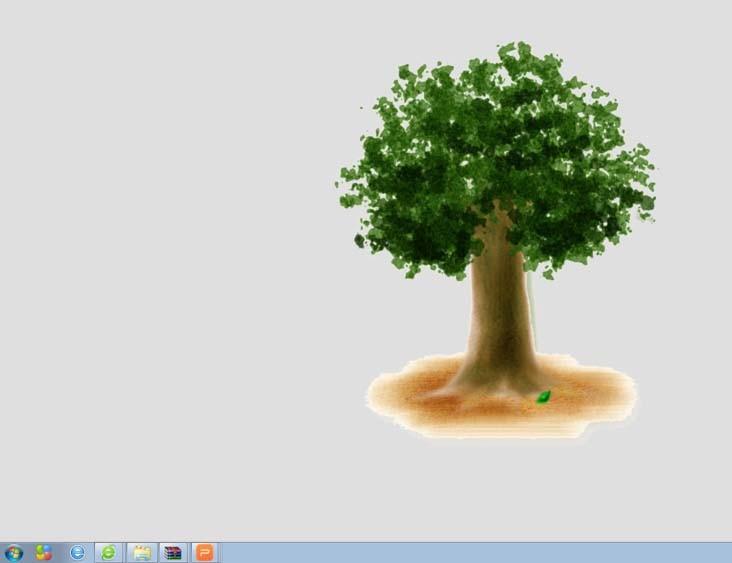Image resolution: width=732 pixels, height=563 pixels.
Task: Click the isolated dark leaf clump at the canopy's lower left
Action: [x=359, y=240]
